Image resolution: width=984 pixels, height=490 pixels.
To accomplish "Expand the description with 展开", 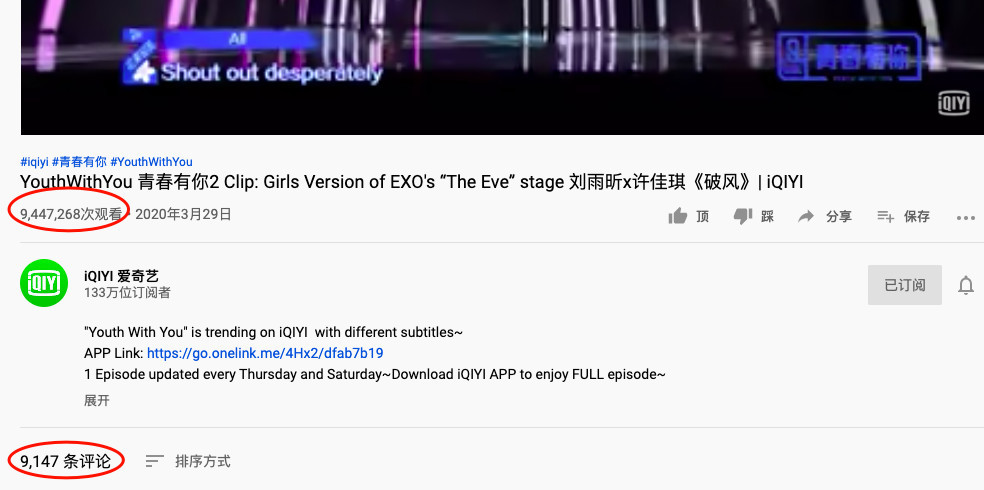I will click(97, 400).
